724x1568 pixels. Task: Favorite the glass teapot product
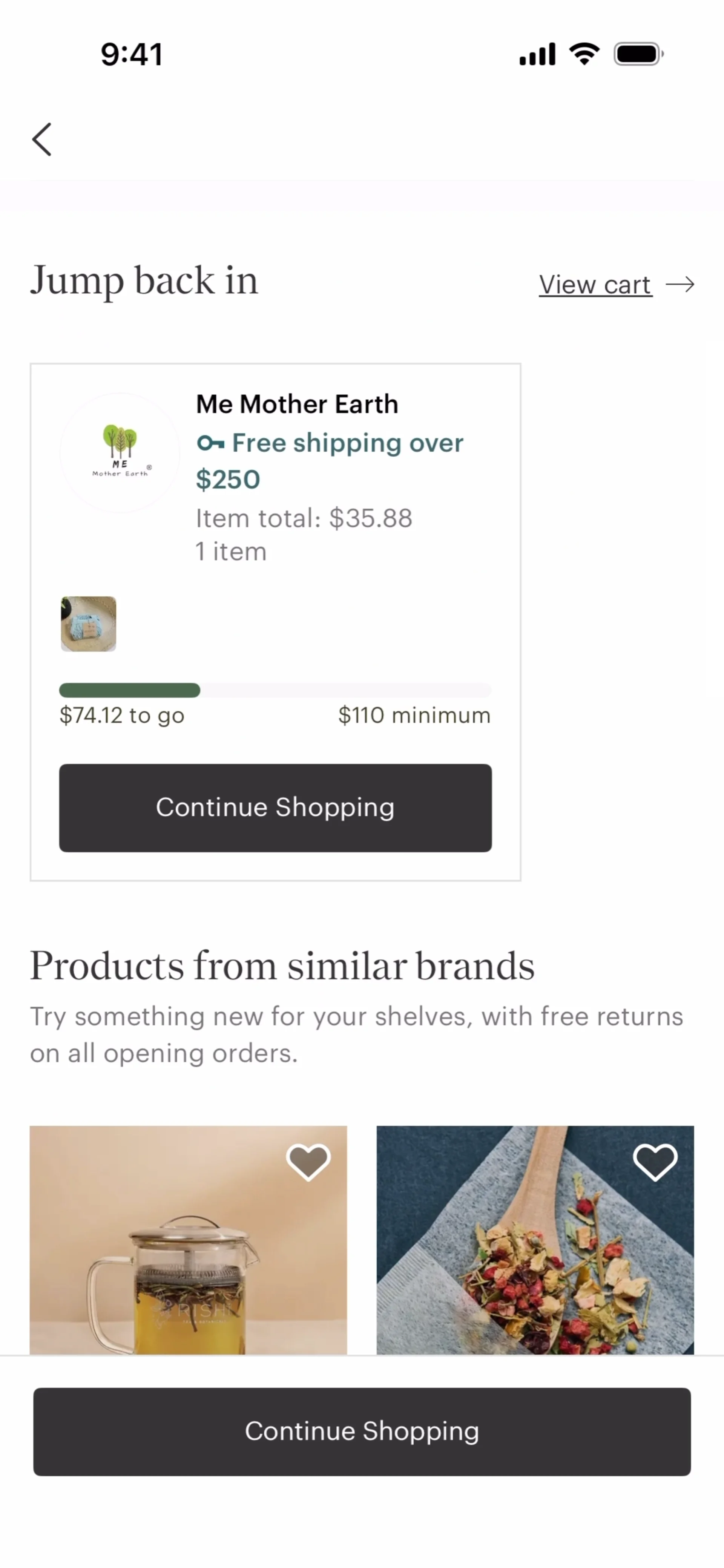tap(308, 1162)
